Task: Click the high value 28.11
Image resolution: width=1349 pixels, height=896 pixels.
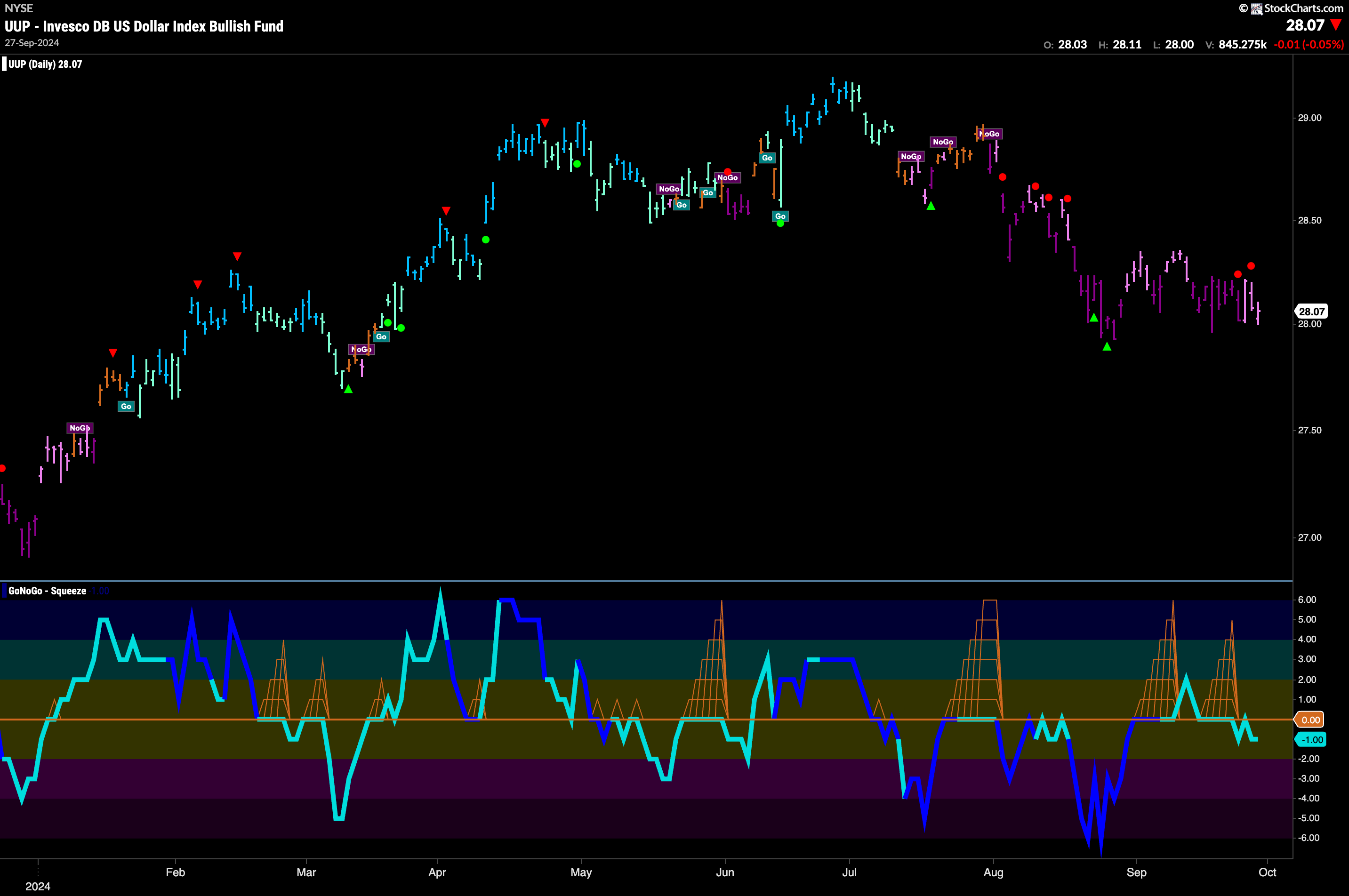Action: pos(1127,45)
